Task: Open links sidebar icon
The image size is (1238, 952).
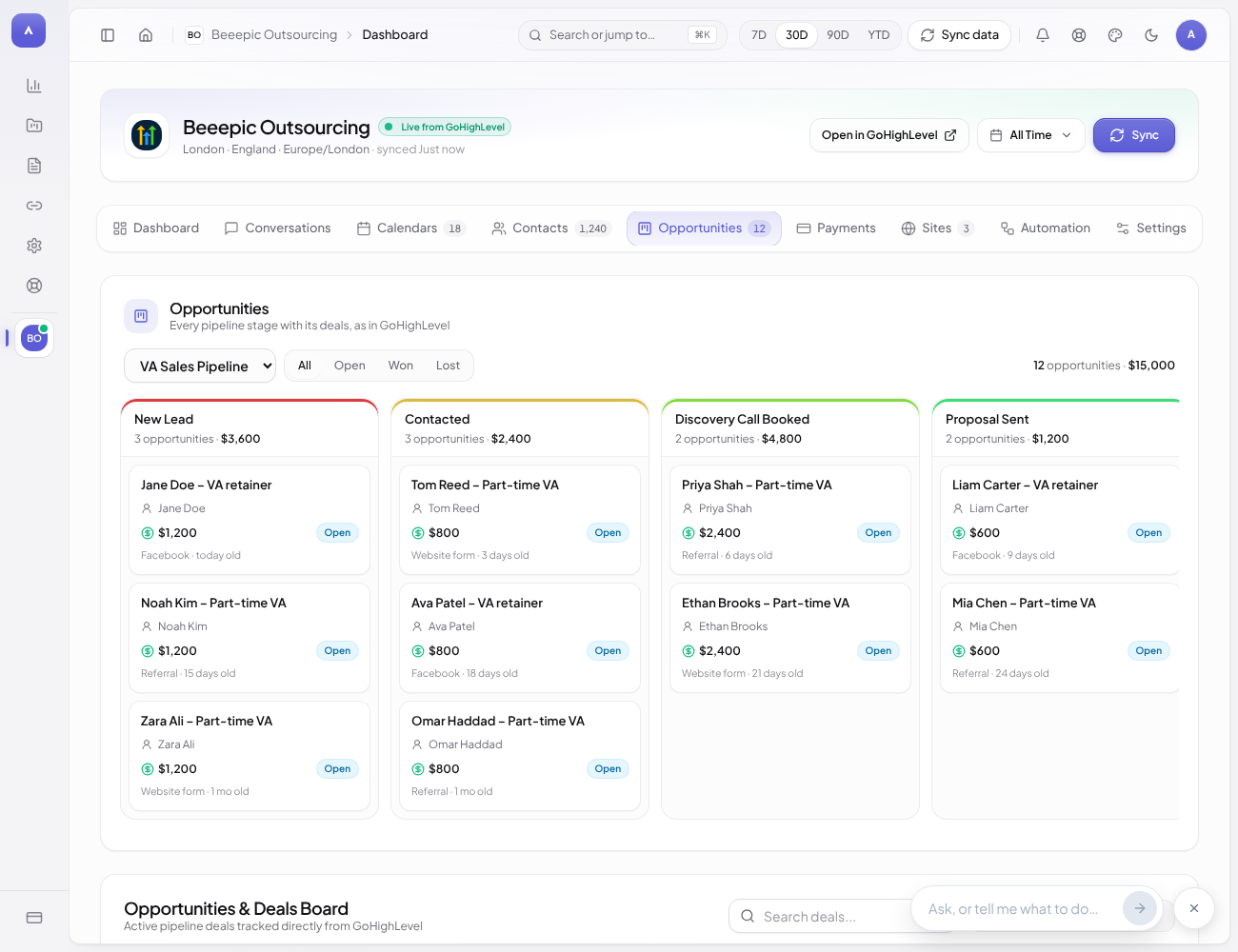Action: [x=34, y=206]
